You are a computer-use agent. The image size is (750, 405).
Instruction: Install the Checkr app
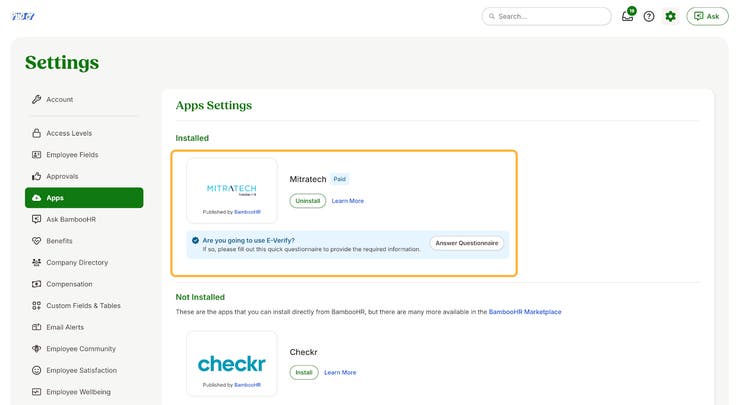304,372
